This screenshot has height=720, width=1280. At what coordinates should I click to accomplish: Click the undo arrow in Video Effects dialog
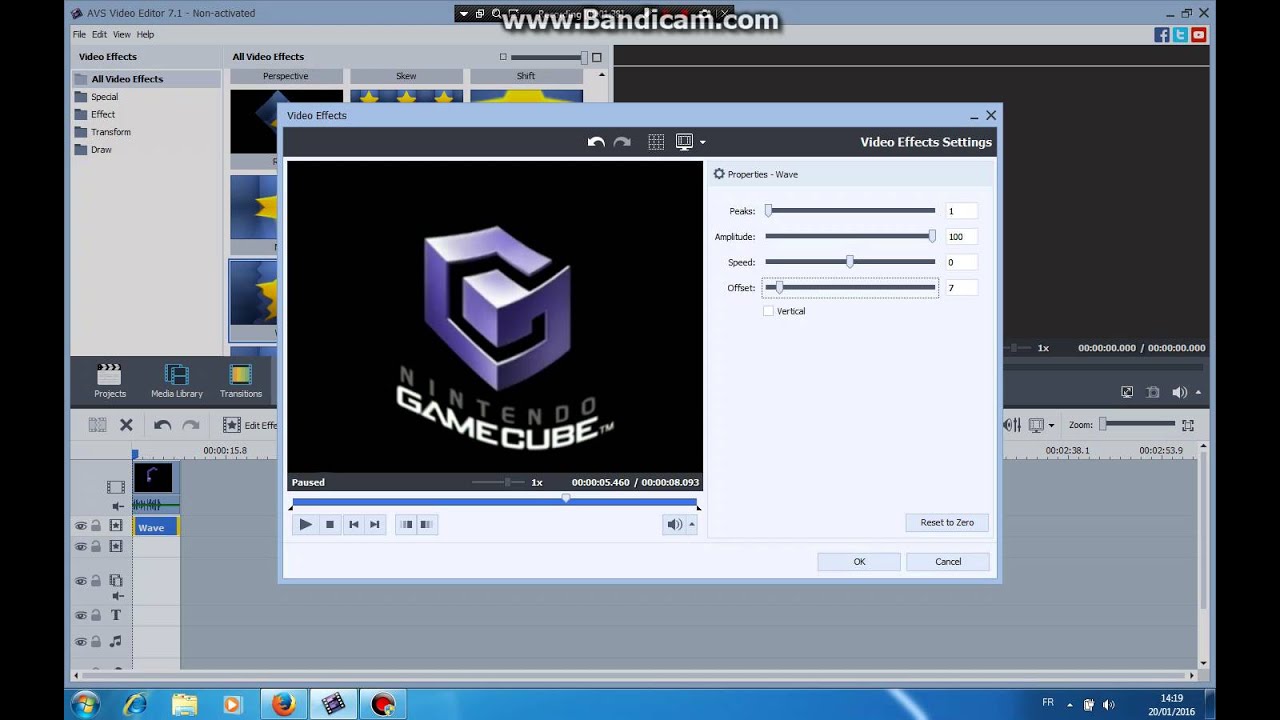pos(596,142)
